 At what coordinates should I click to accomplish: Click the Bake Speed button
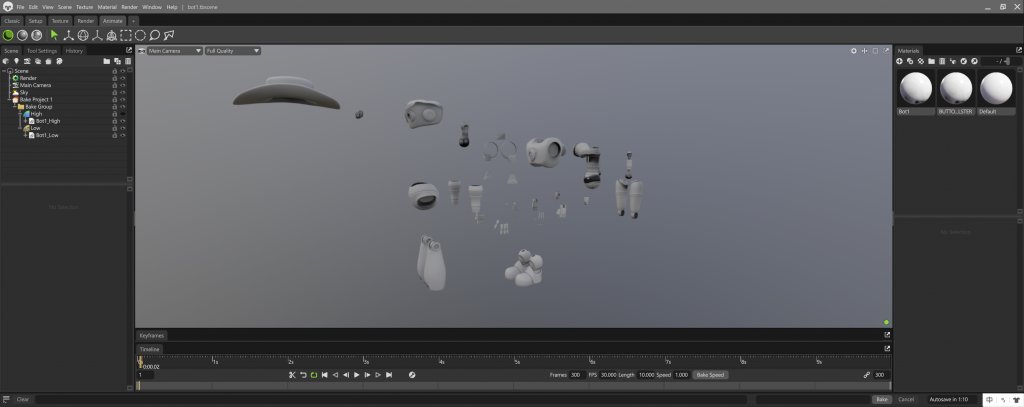pyautogui.click(x=711, y=375)
